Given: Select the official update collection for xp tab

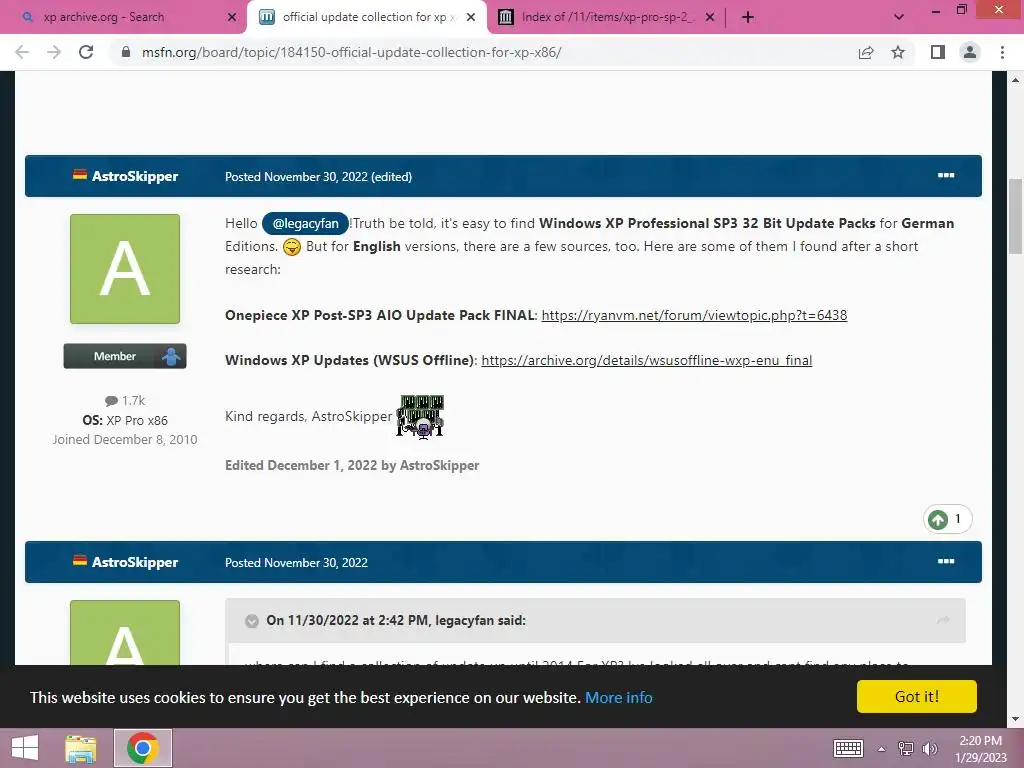Looking at the screenshot, I should [x=366, y=17].
